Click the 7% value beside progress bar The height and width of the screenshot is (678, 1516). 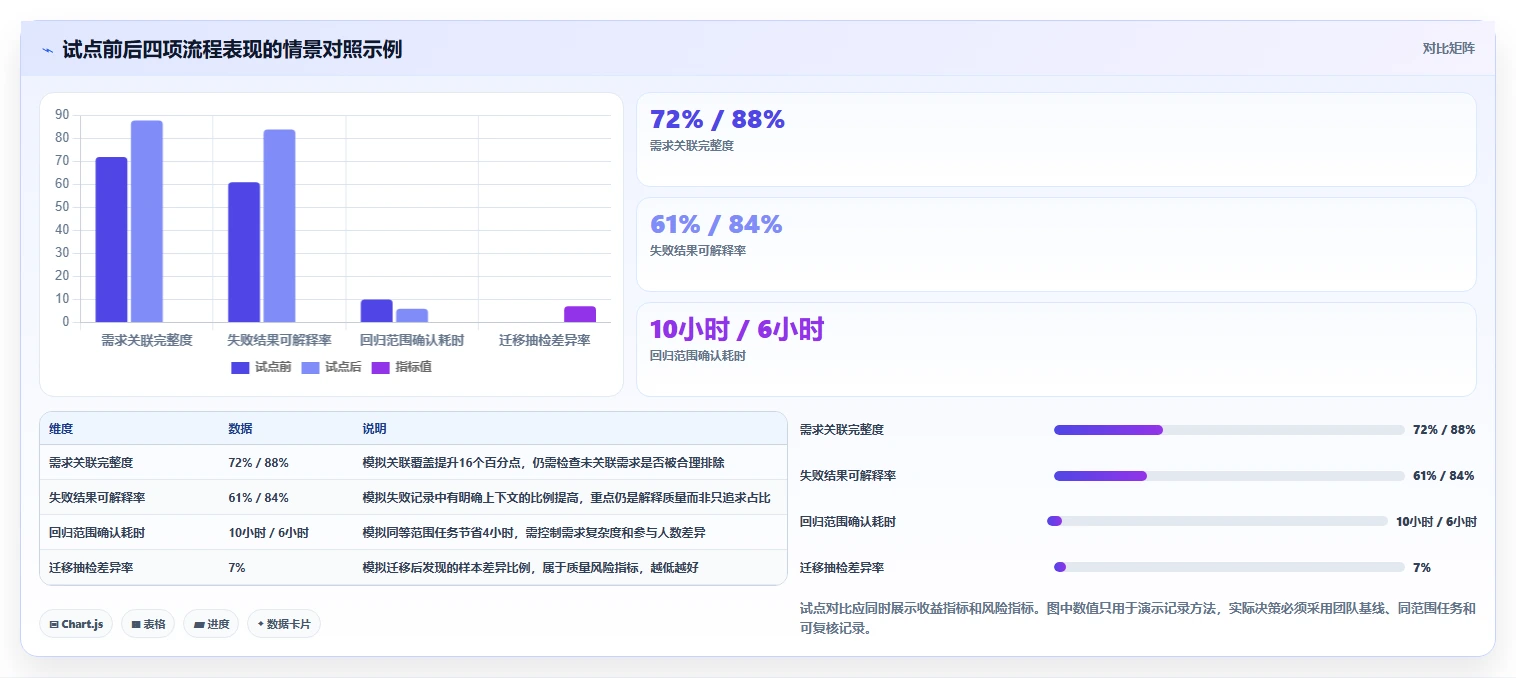pyautogui.click(x=1422, y=567)
